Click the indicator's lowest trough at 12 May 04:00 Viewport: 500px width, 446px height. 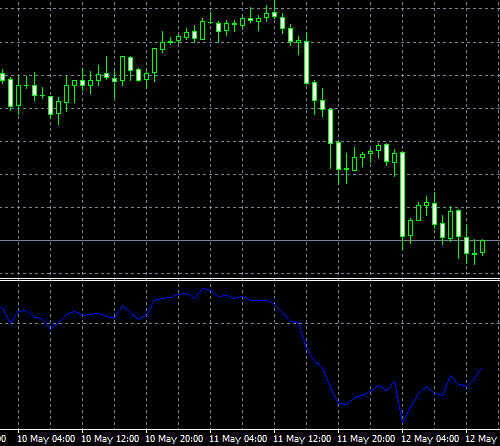(403, 423)
